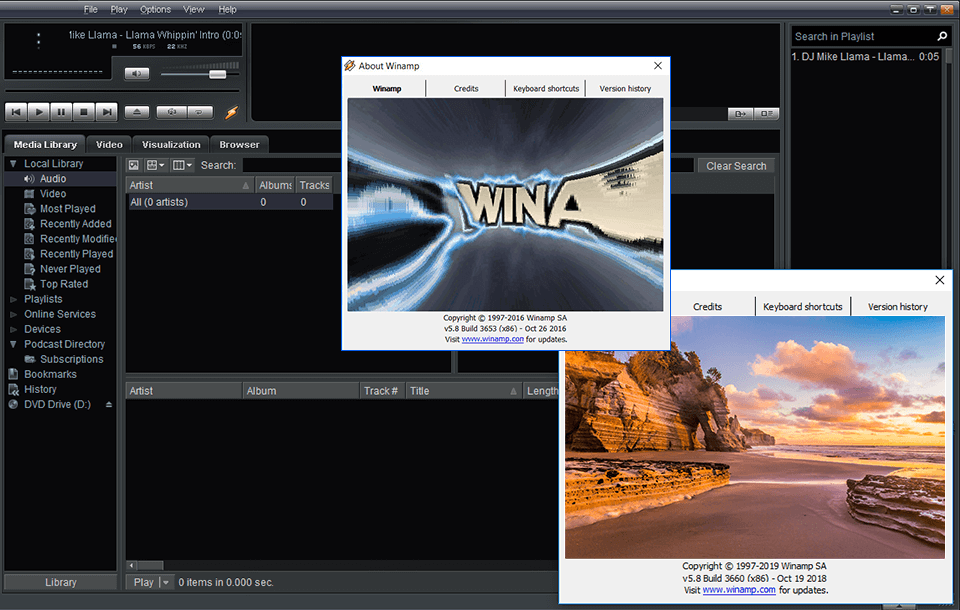Image resolution: width=960 pixels, height=610 pixels.
Task: Open the thumbnail view icon near Search
Action: point(133,165)
